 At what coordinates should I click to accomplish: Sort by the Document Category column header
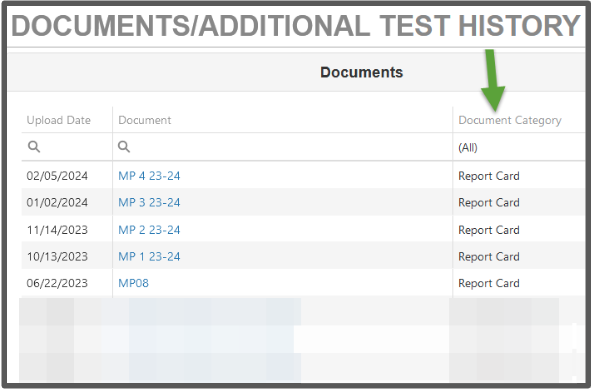pos(510,120)
